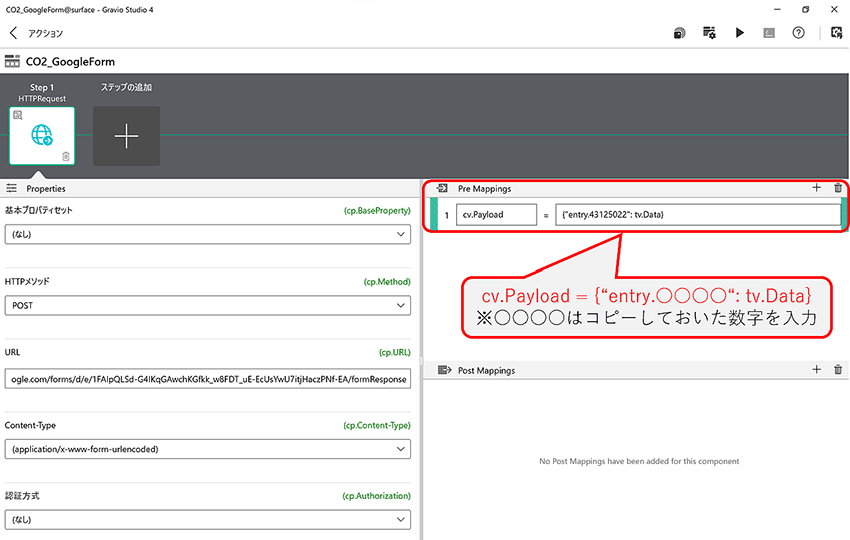This screenshot has width=850, height=540.
Task: Click the (cp.URL) label
Action: (395, 352)
